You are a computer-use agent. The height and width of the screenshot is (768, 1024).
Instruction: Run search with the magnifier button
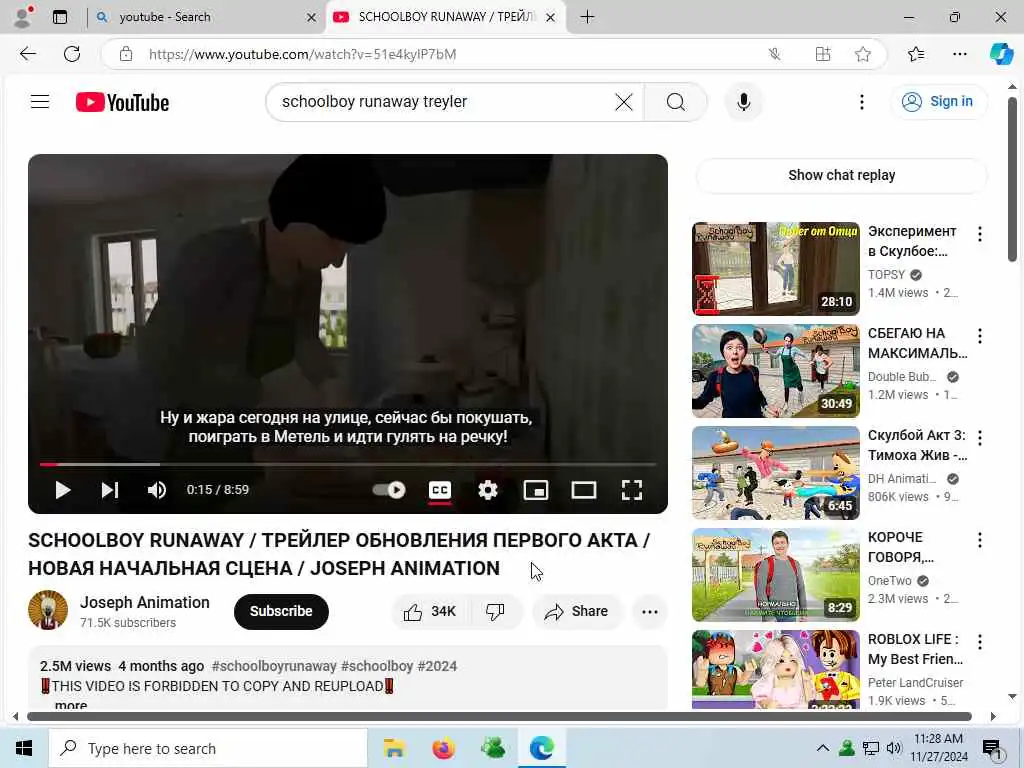pyautogui.click(x=675, y=102)
